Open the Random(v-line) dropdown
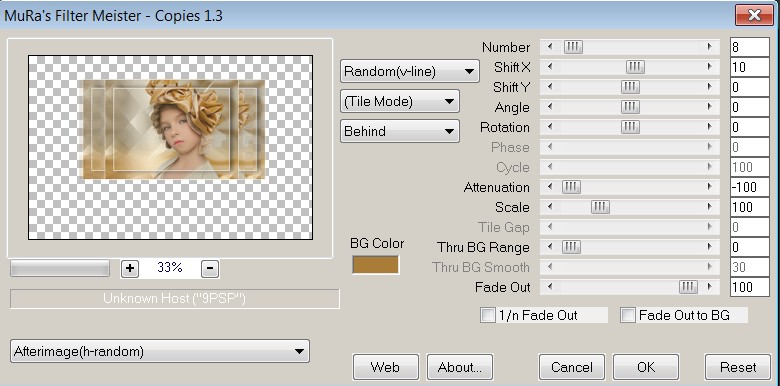780x386 pixels. click(x=410, y=71)
